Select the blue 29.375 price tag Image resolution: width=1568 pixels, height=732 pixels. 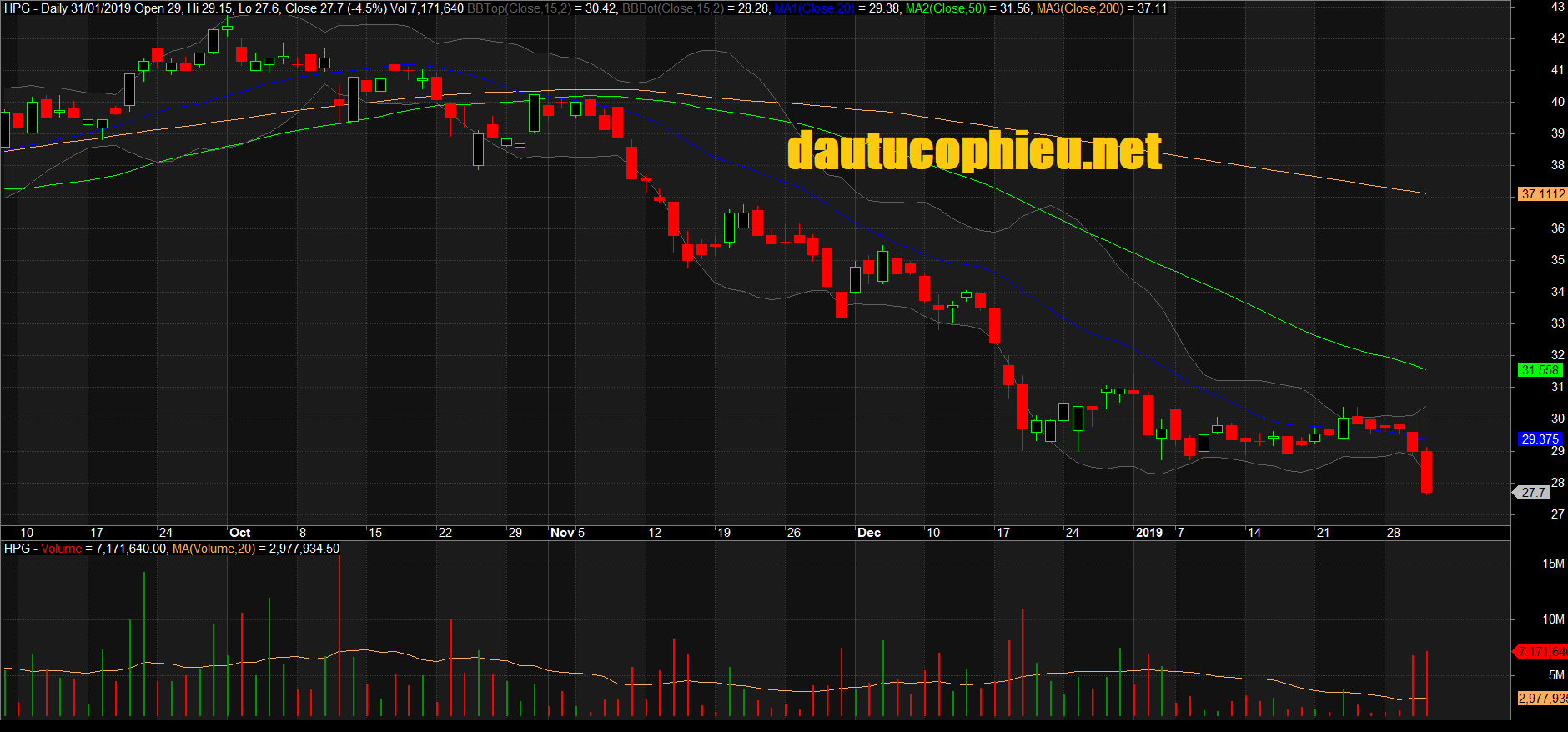(x=1540, y=439)
